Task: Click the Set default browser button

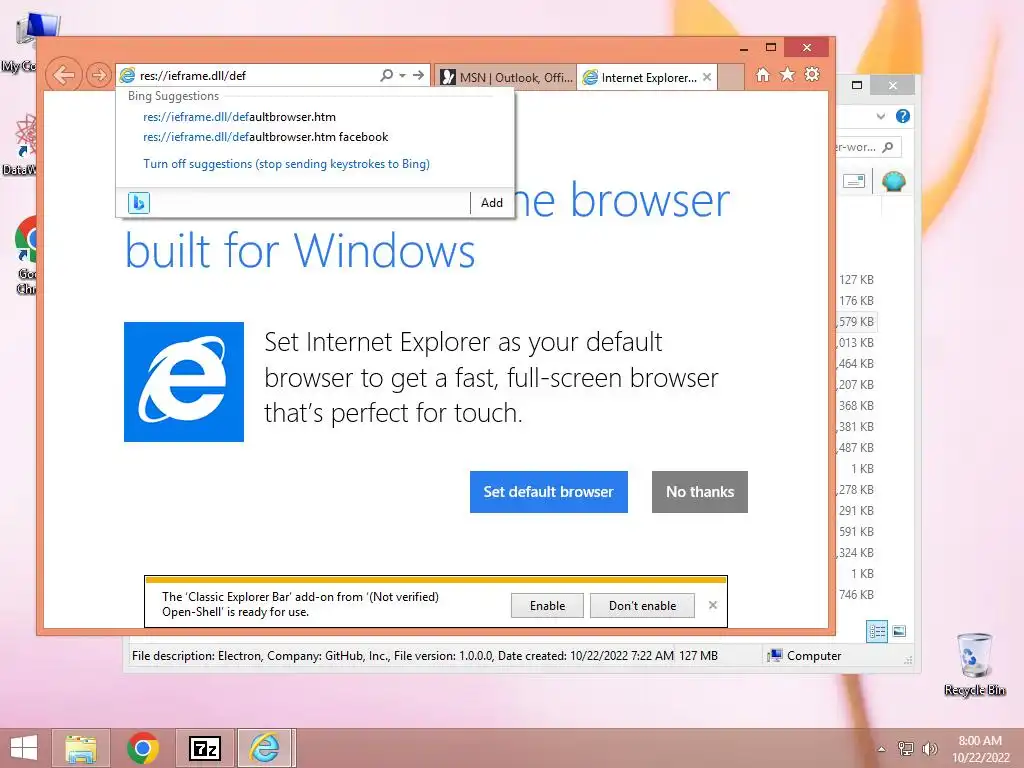Action: [x=549, y=492]
